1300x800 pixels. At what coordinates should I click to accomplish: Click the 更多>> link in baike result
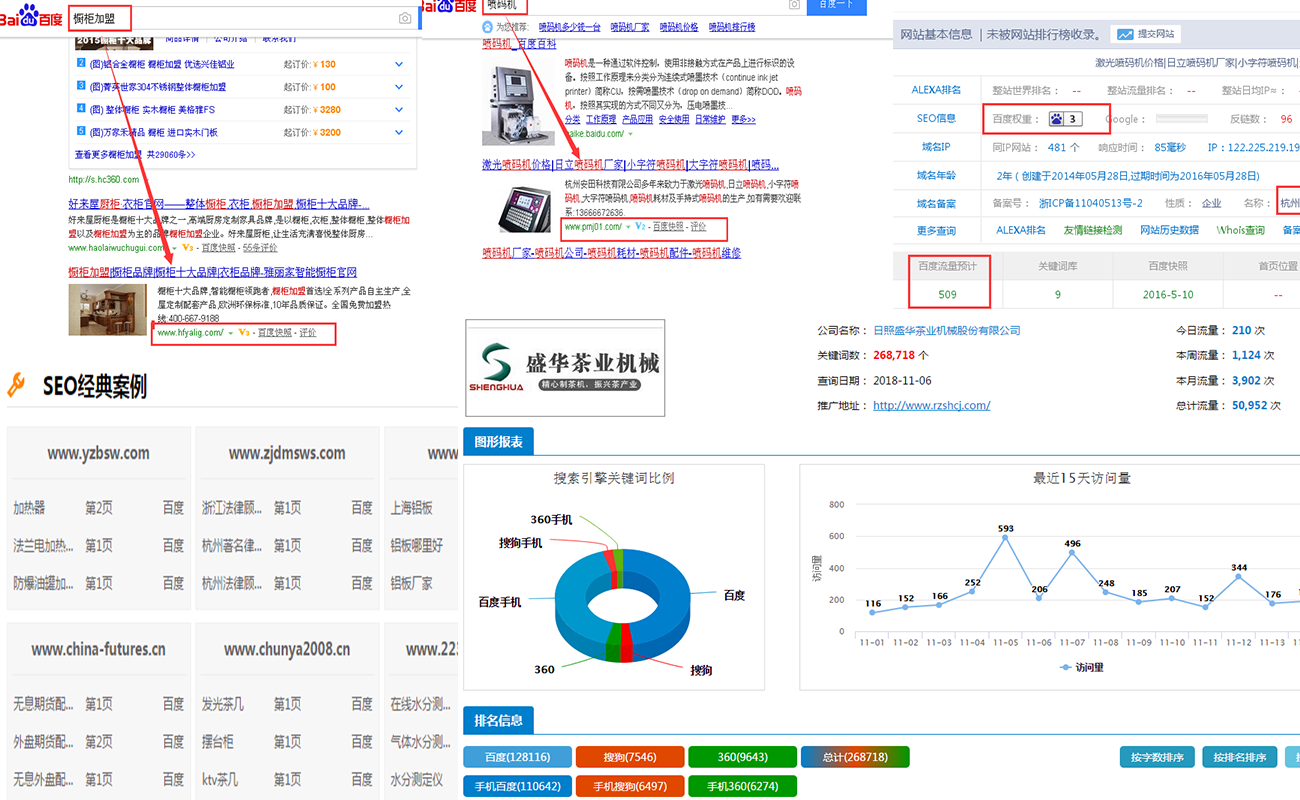[743, 119]
